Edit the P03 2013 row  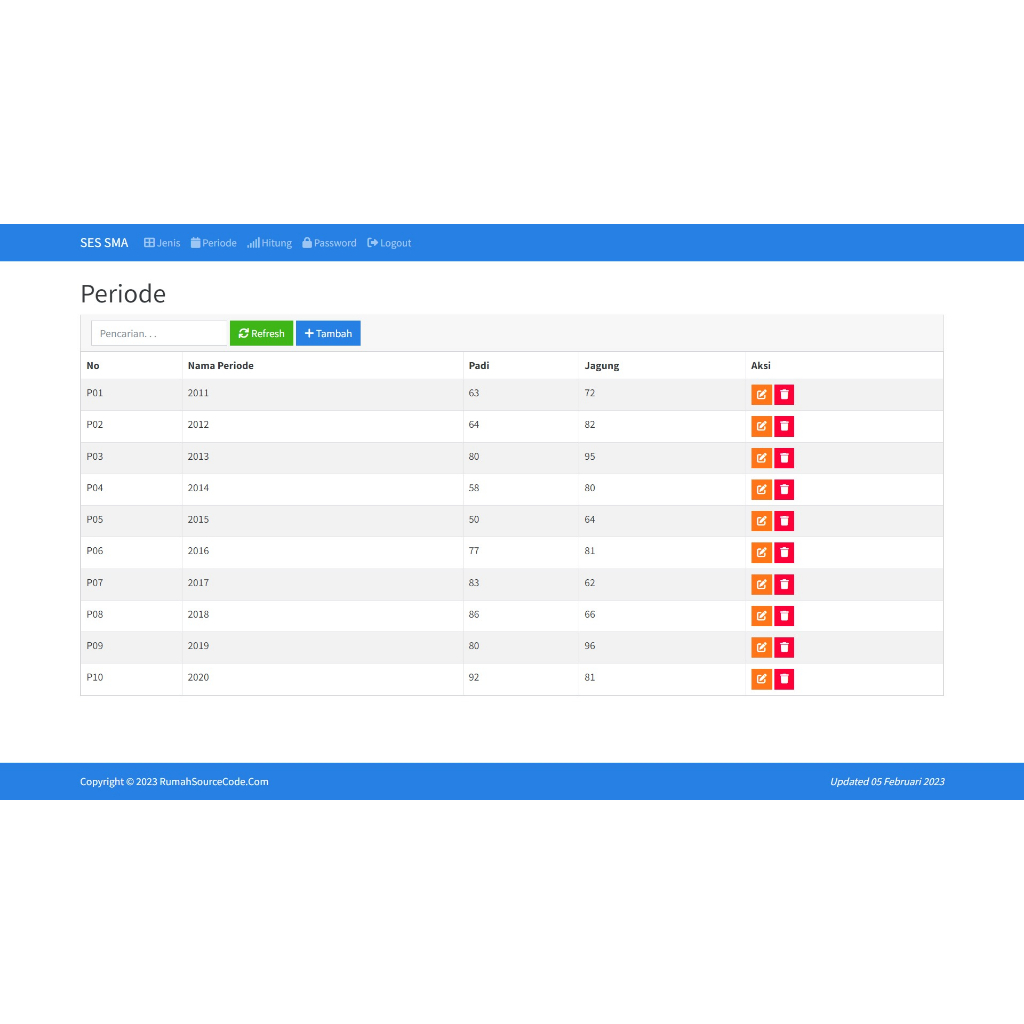[761, 458]
